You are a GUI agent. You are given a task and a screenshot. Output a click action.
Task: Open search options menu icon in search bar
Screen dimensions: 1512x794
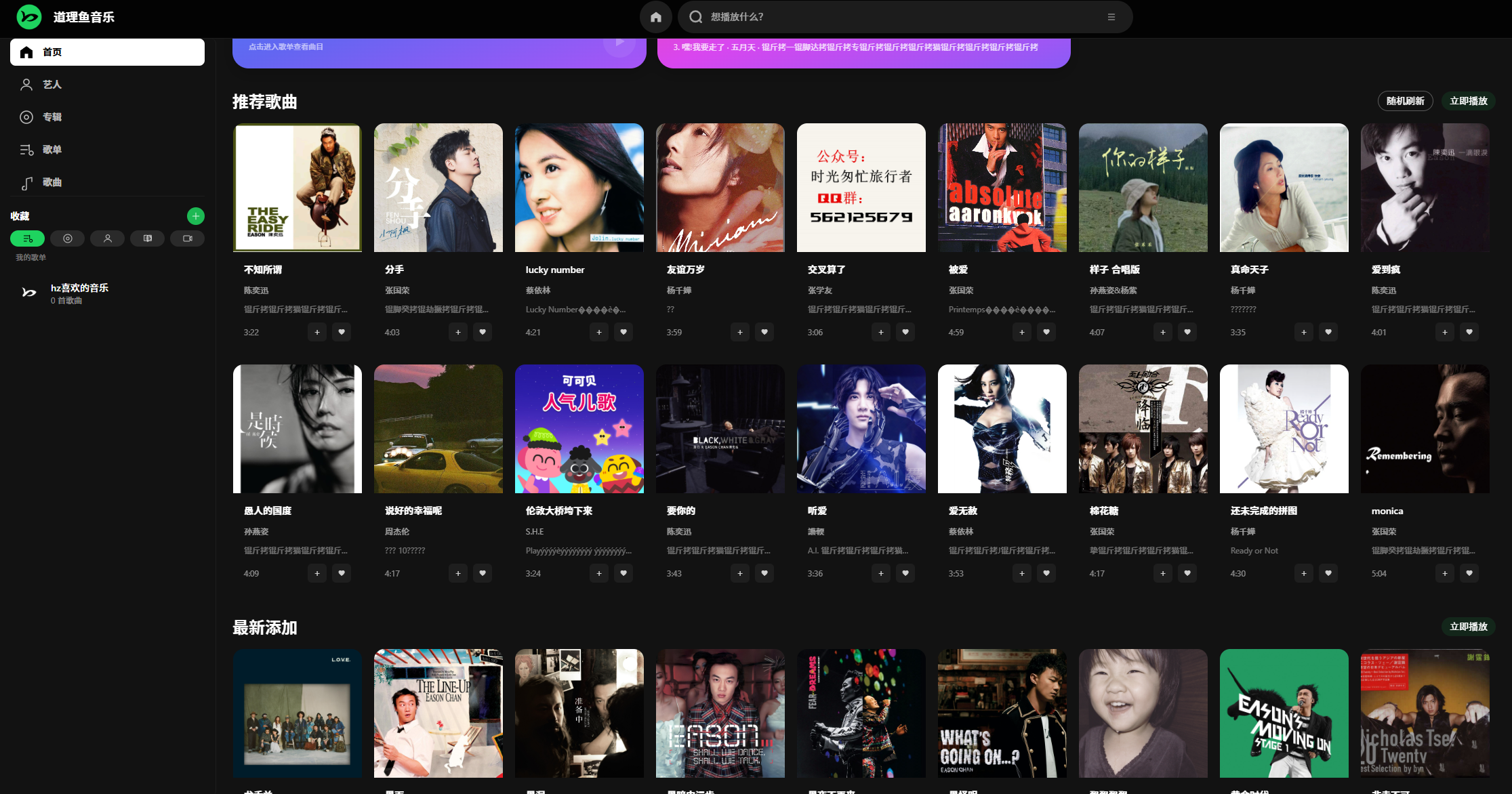click(1111, 17)
